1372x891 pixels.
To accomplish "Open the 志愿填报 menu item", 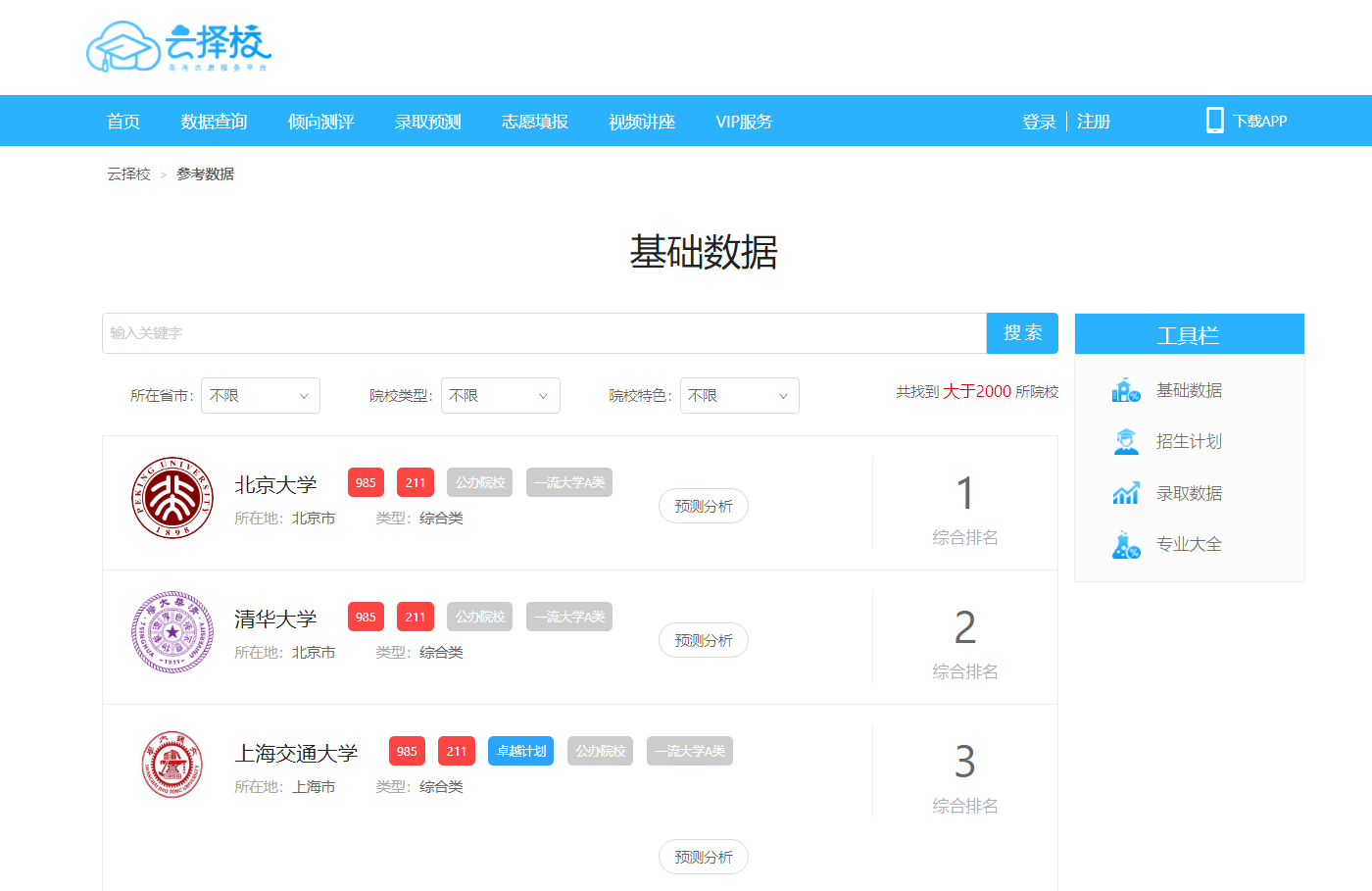I will pyautogui.click(x=534, y=122).
